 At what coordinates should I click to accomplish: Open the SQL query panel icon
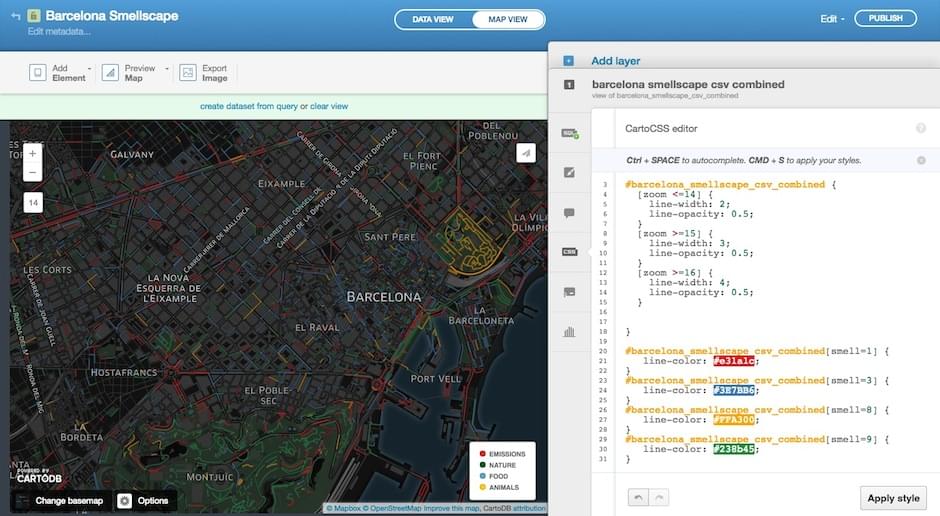click(x=569, y=132)
